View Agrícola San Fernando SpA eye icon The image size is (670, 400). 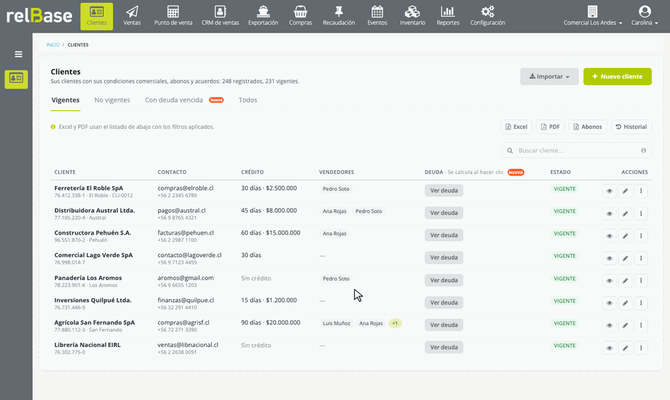(609, 325)
